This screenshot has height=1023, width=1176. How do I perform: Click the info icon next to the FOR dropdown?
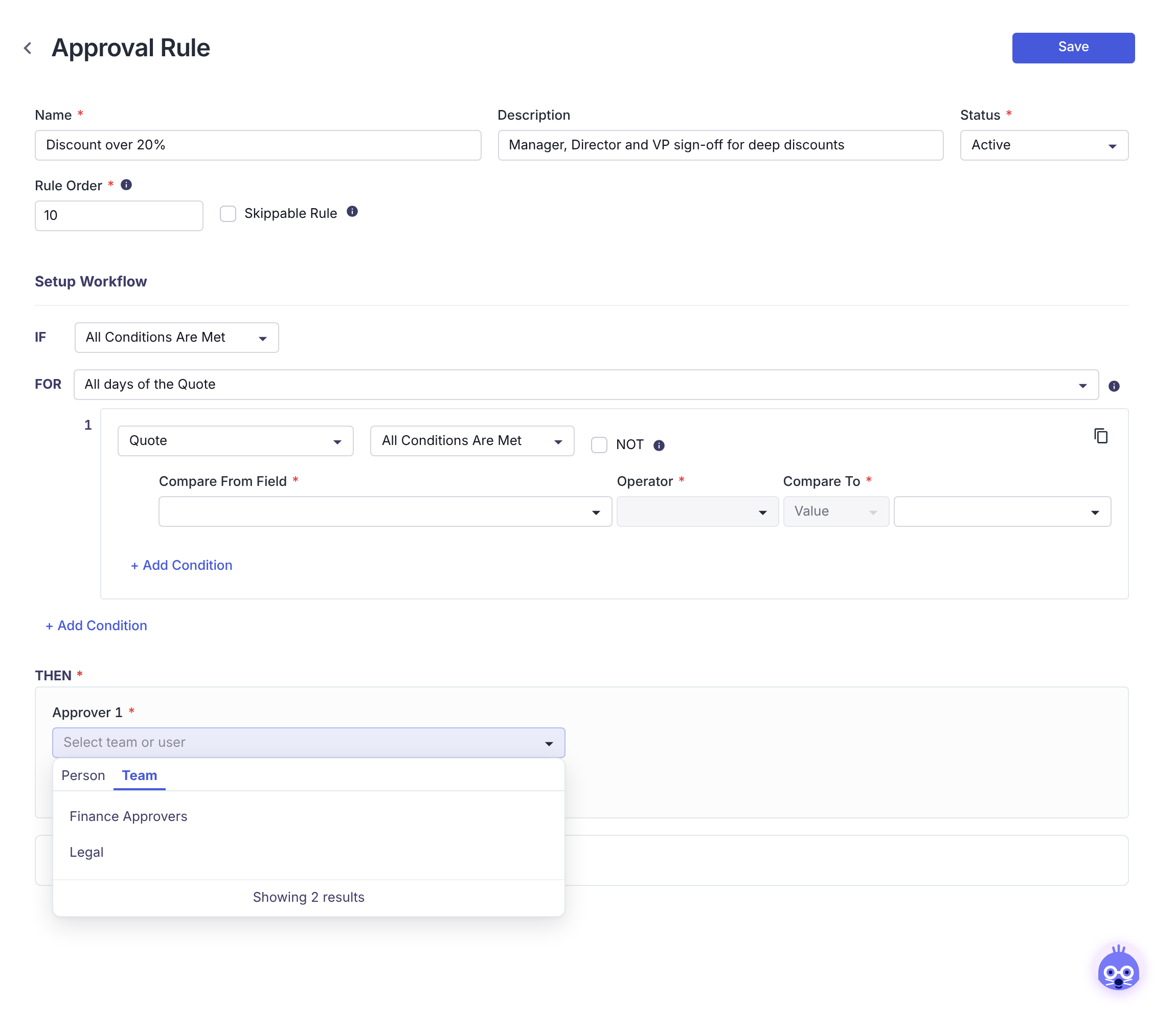pos(1114,386)
